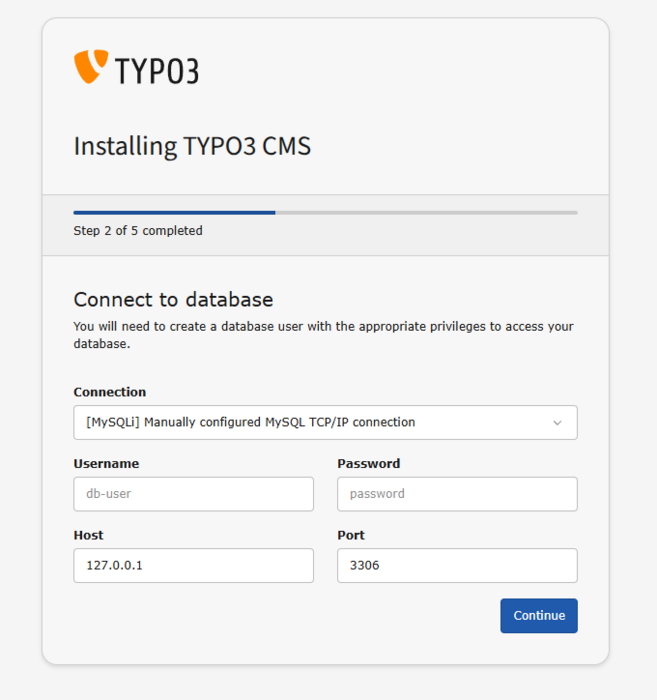Click the 'Password' field label
This screenshot has height=700, width=657.
click(x=369, y=463)
